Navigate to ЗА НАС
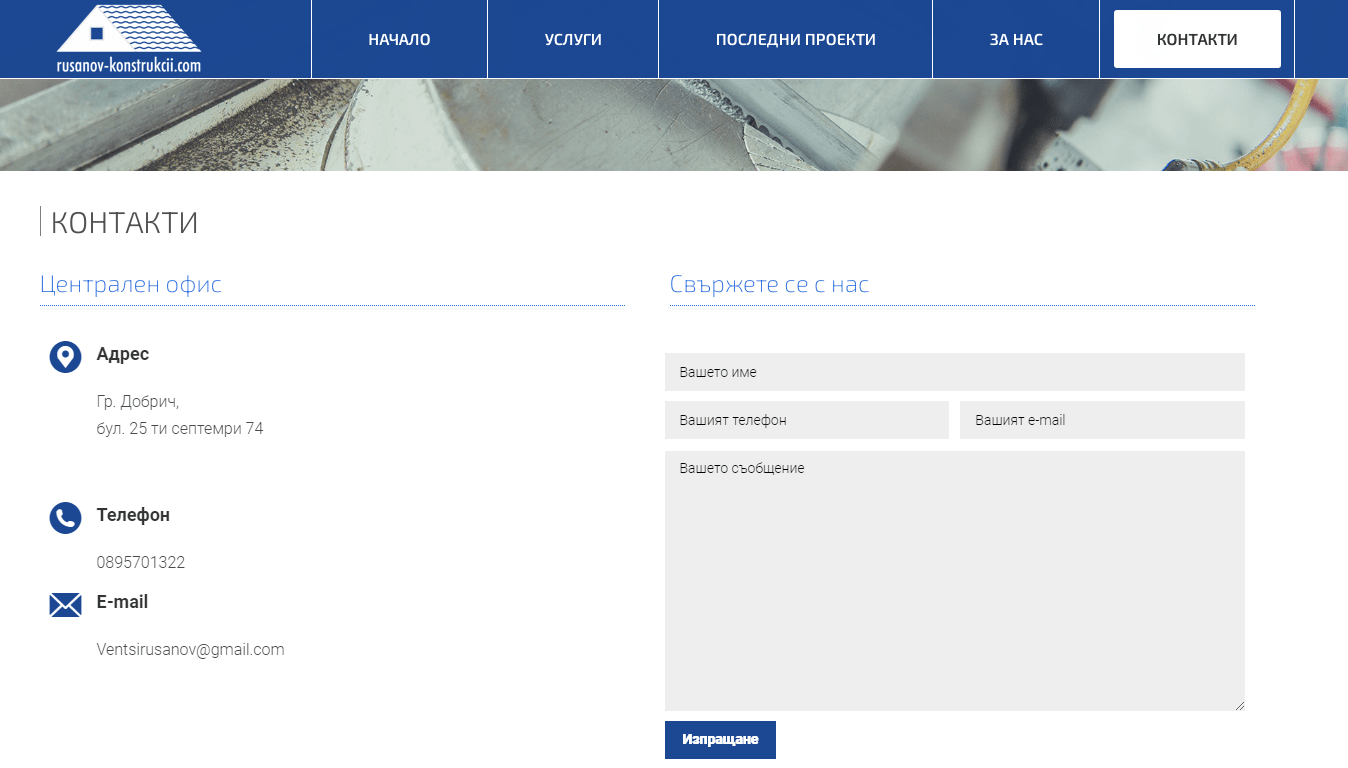 tap(1016, 40)
